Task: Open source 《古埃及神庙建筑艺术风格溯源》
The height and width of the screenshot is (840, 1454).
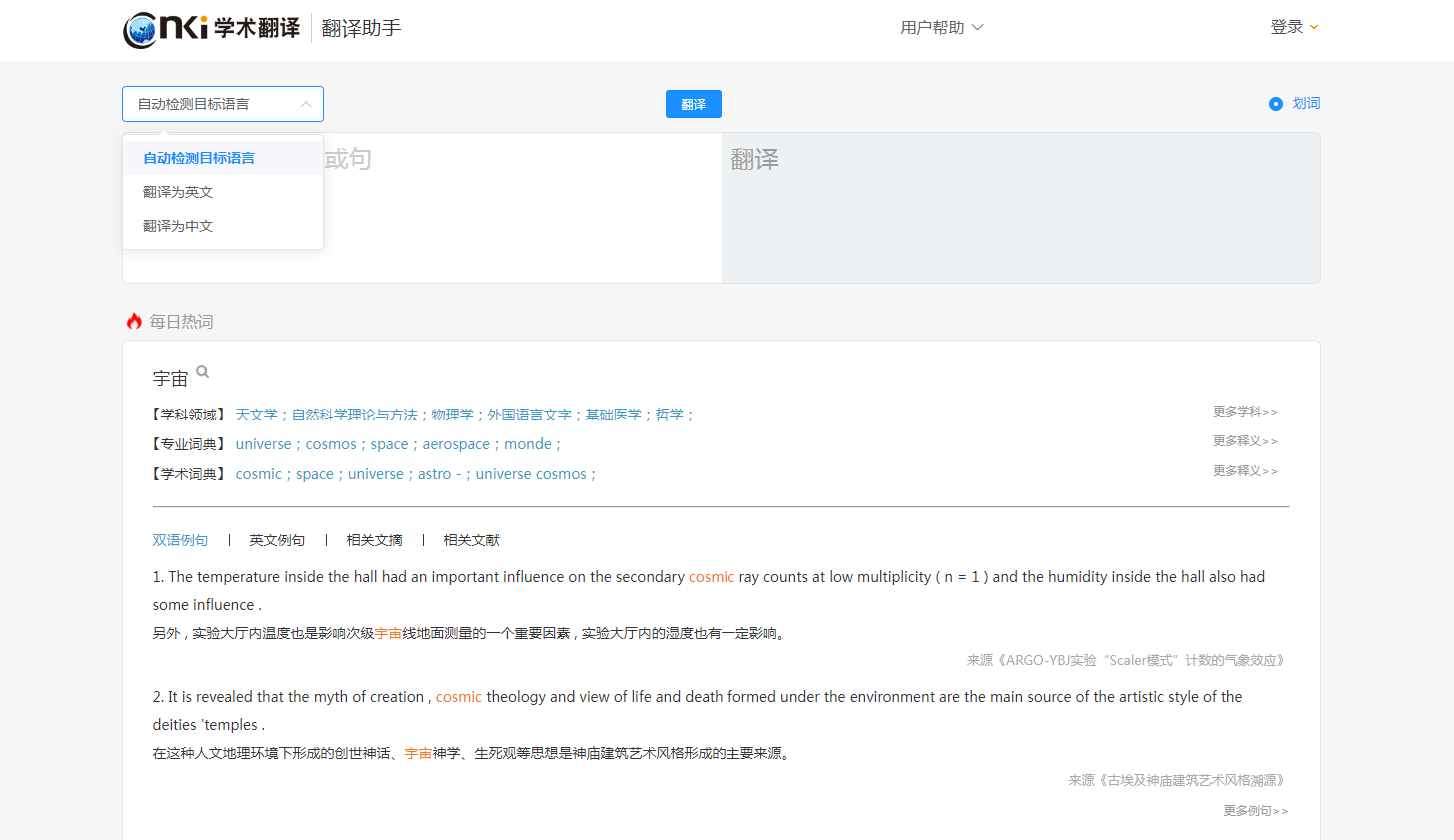Action: (x=1178, y=780)
